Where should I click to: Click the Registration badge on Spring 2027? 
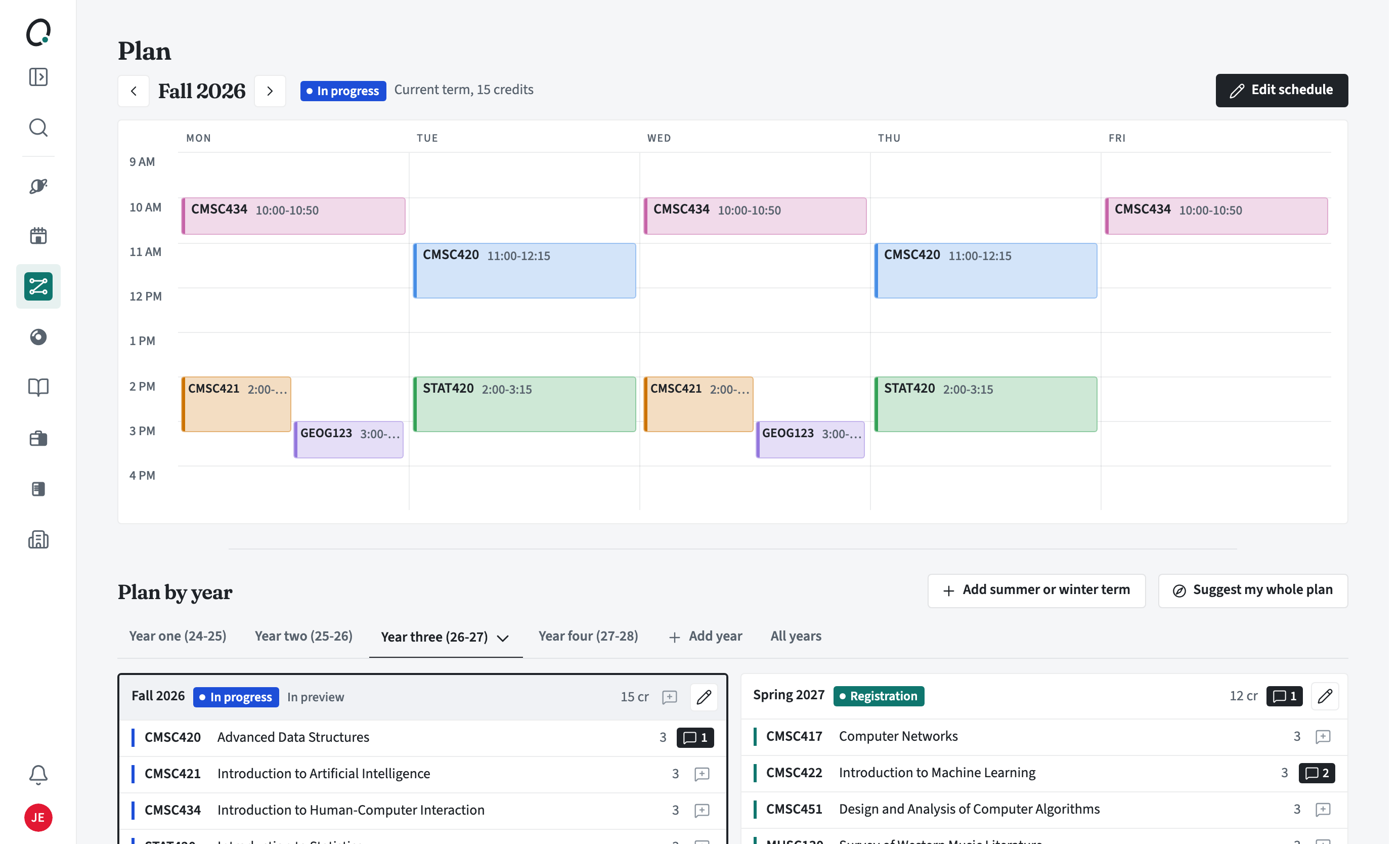[879, 696]
